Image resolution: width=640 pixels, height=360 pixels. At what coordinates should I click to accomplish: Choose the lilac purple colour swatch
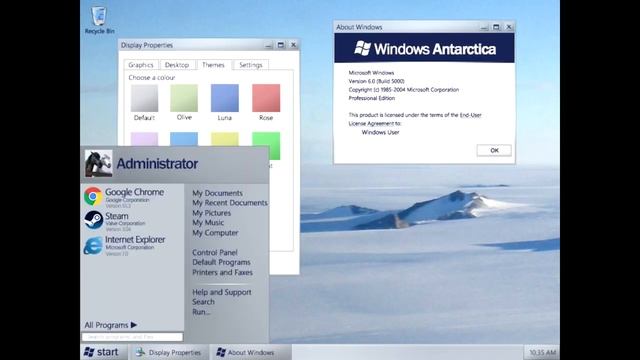(x=144, y=139)
